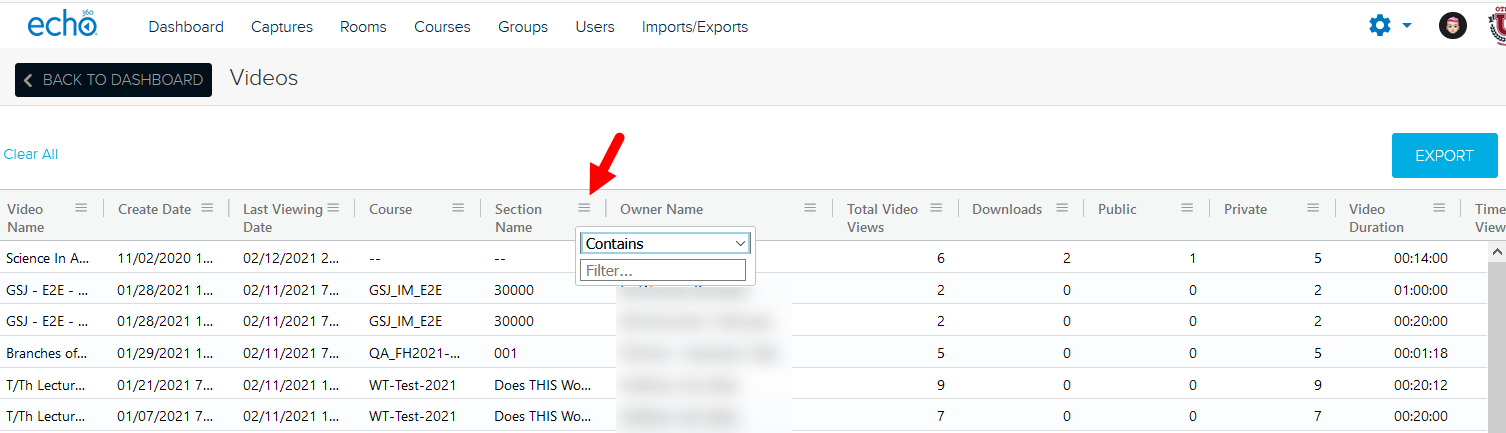Viewport: 1506px width, 433px height.
Task: Click the Clear All link
Action: (31, 154)
